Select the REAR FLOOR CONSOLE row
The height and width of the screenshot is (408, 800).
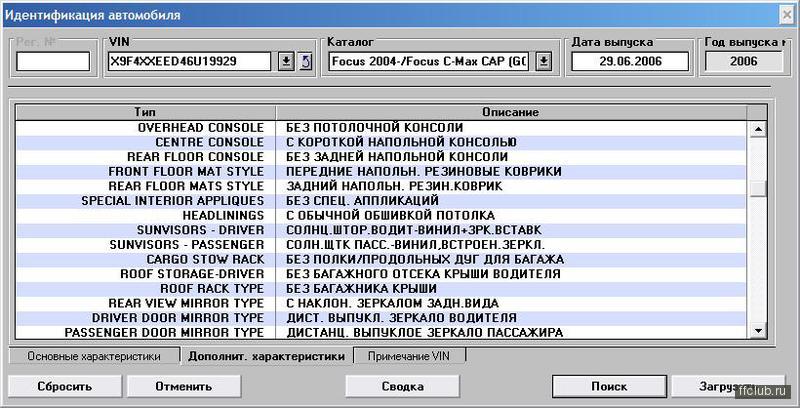[382, 157]
